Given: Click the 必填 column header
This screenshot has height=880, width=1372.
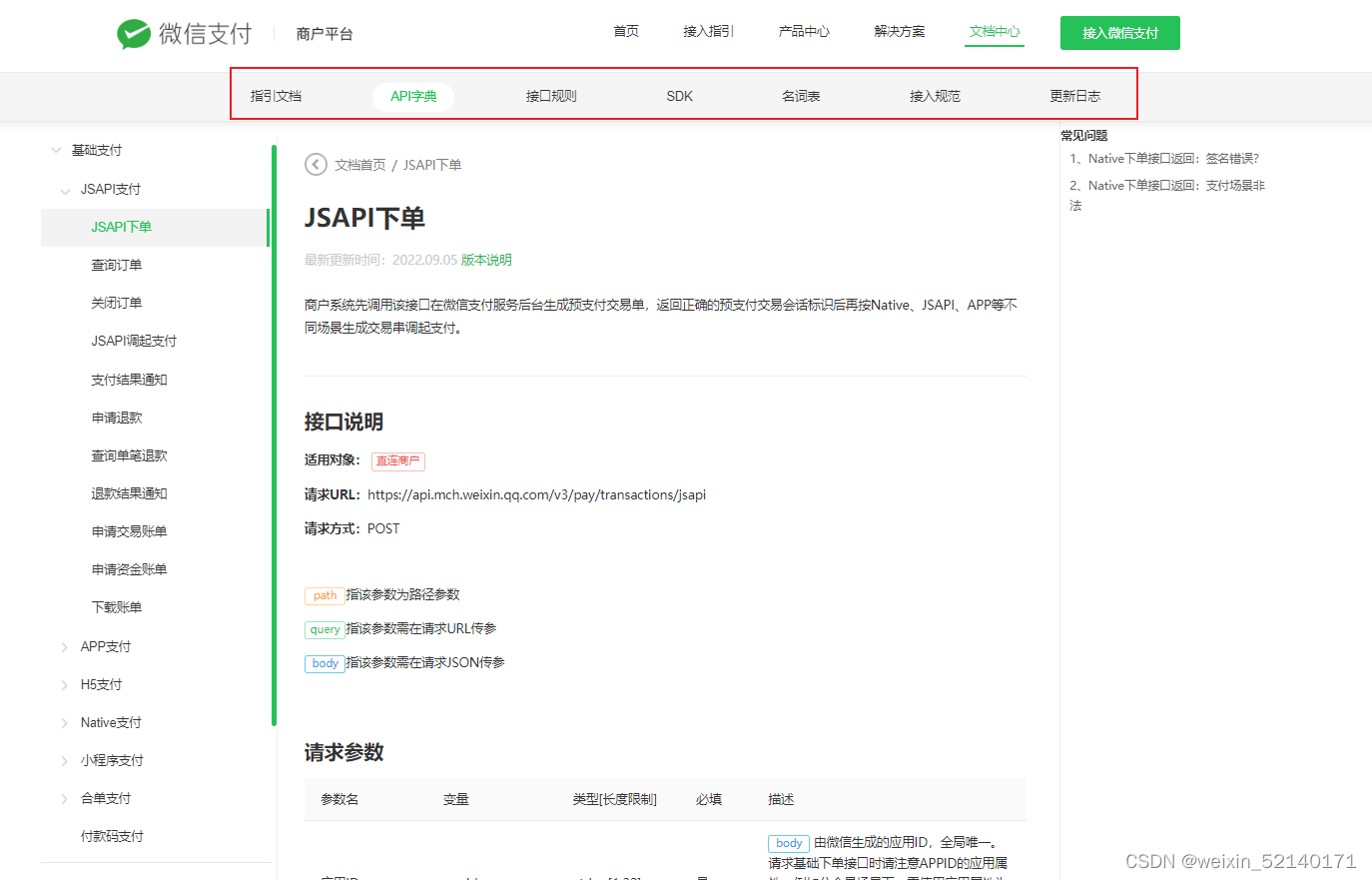Looking at the screenshot, I should tap(709, 799).
